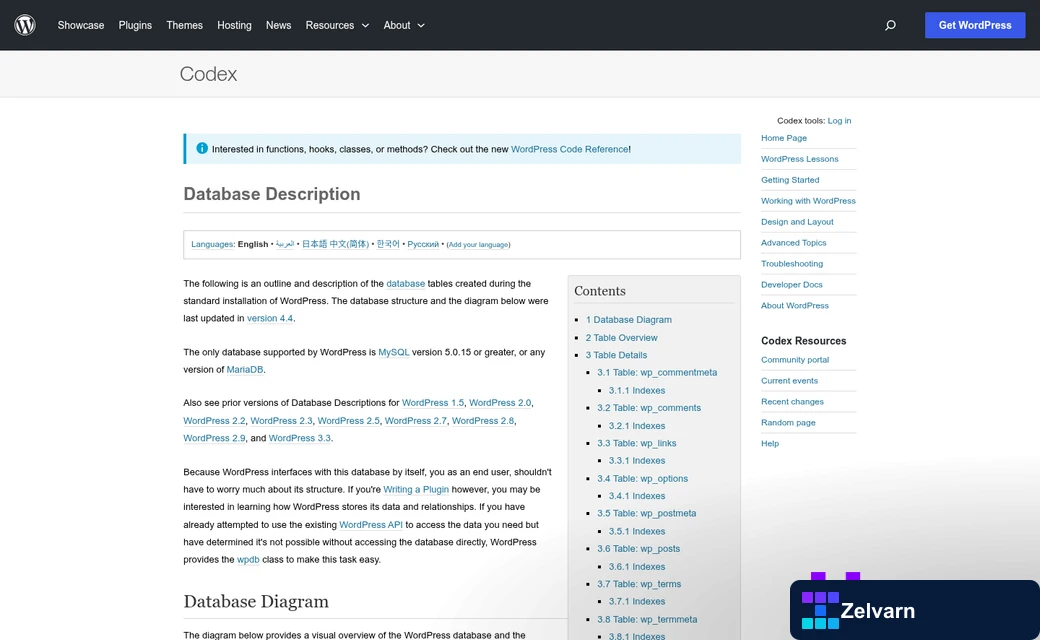The image size is (1040, 640).
Task: Expand the About dropdown menu
Action: tap(404, 25)
